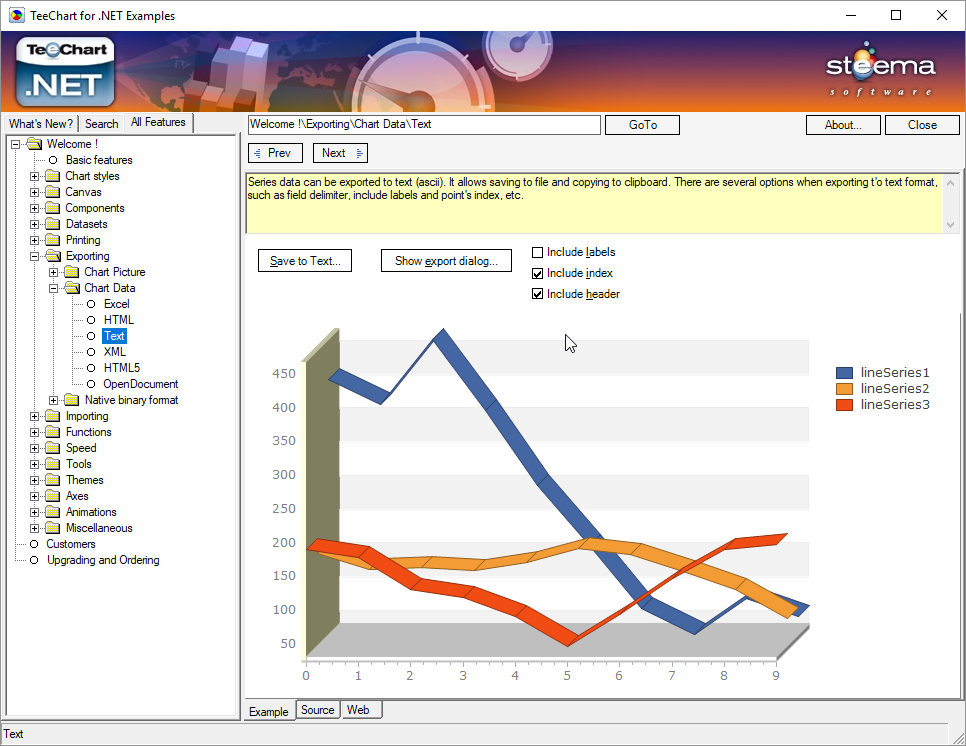Collapse the Chart Data tree node
The image size is (966, 746).
point(54,288)
